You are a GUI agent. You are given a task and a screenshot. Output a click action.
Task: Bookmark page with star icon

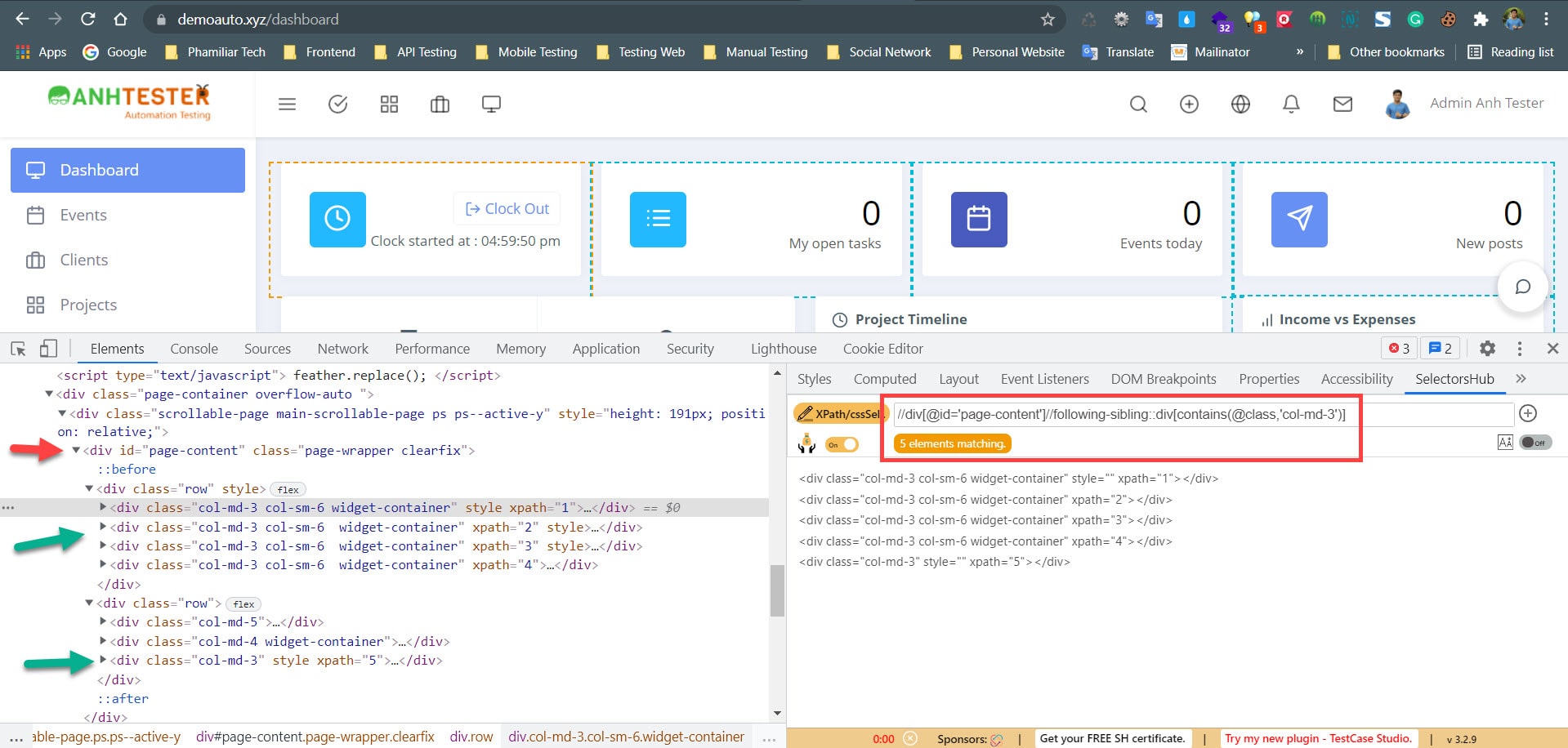point(1048,19)
